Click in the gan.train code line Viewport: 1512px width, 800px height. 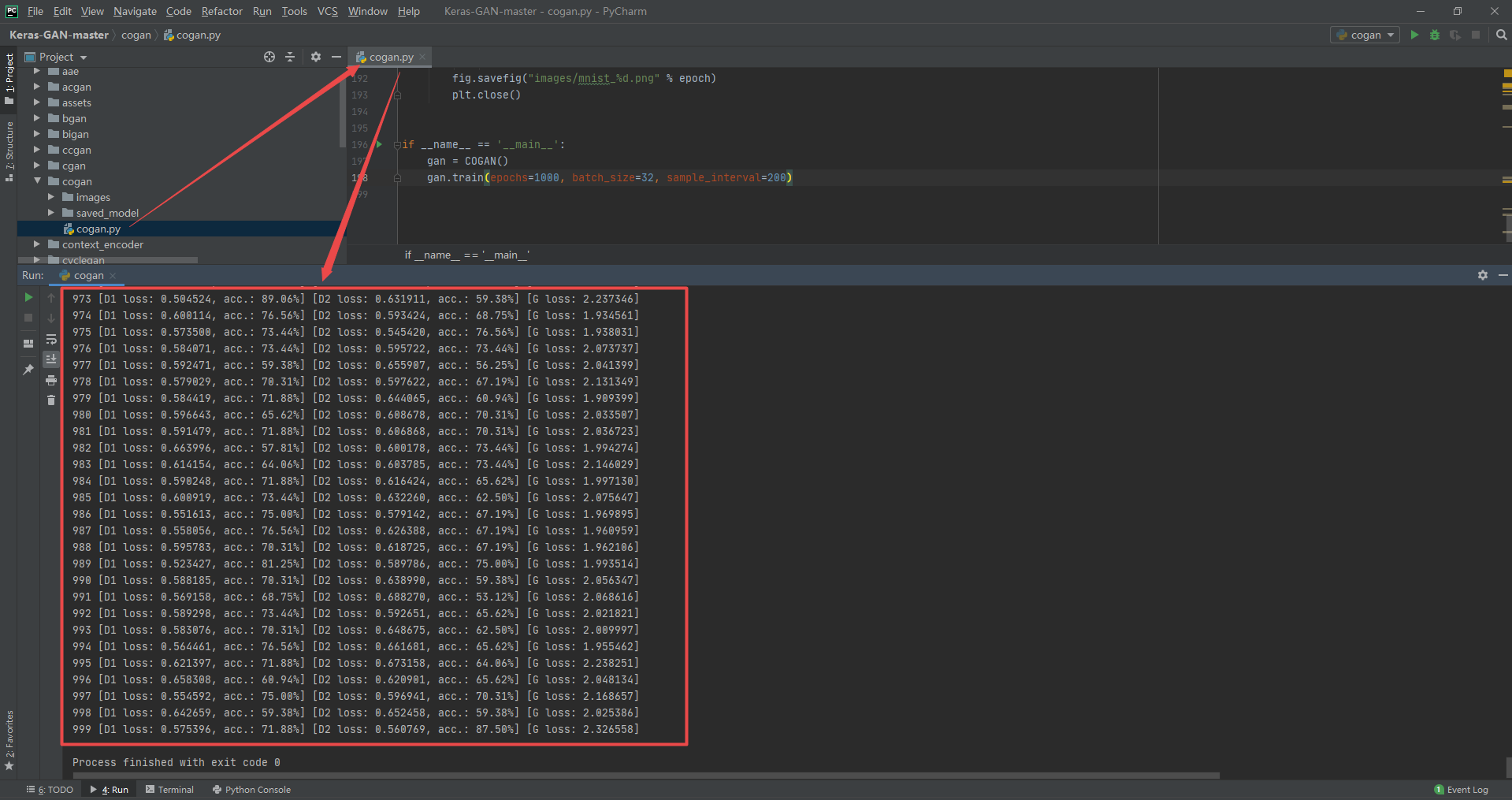[609, 177]
